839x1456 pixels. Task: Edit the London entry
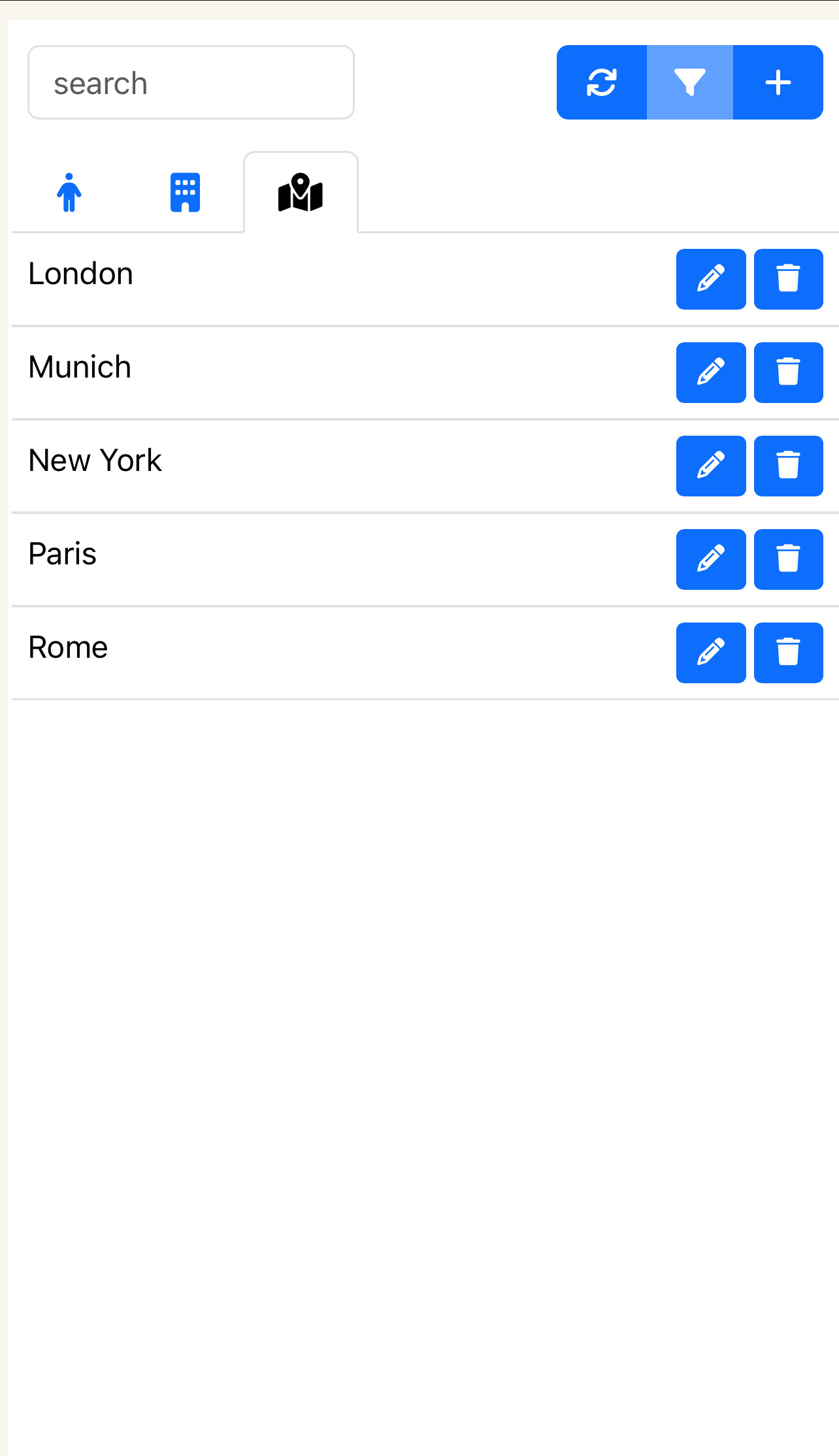tap(710, 279)
